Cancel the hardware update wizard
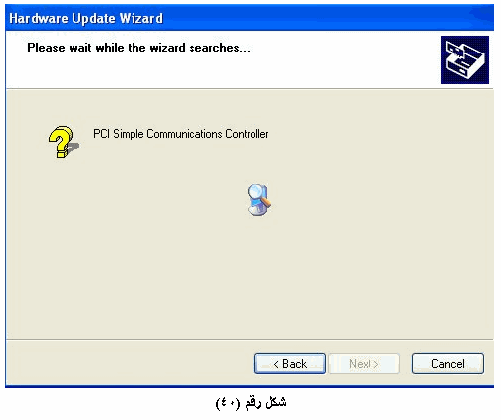The image size is (501, 420). click(448, 363)
